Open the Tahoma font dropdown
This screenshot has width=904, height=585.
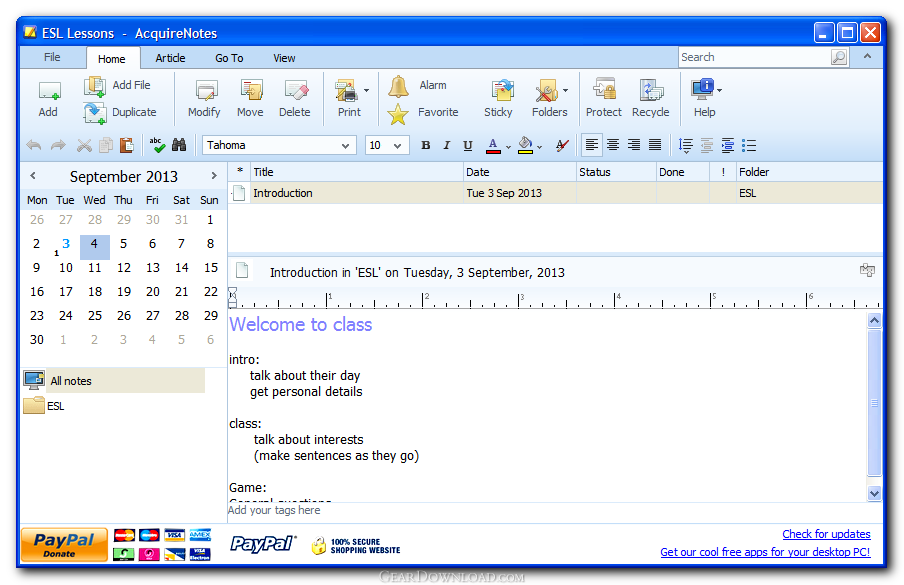point(346,146)
